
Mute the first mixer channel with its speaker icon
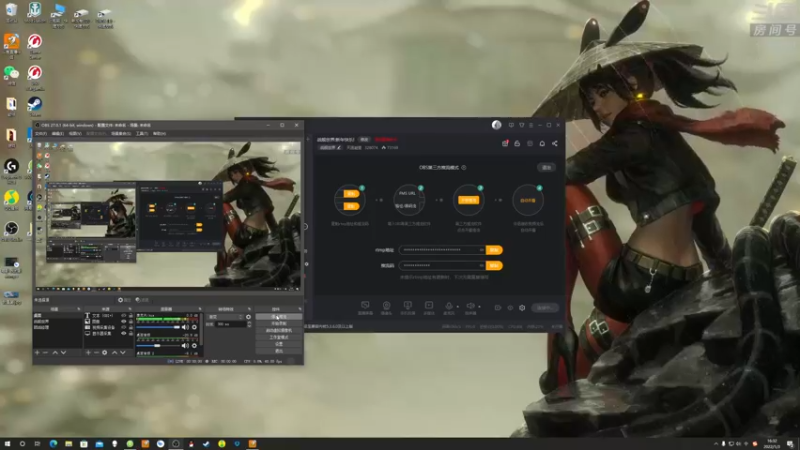(x=185, y=327)
